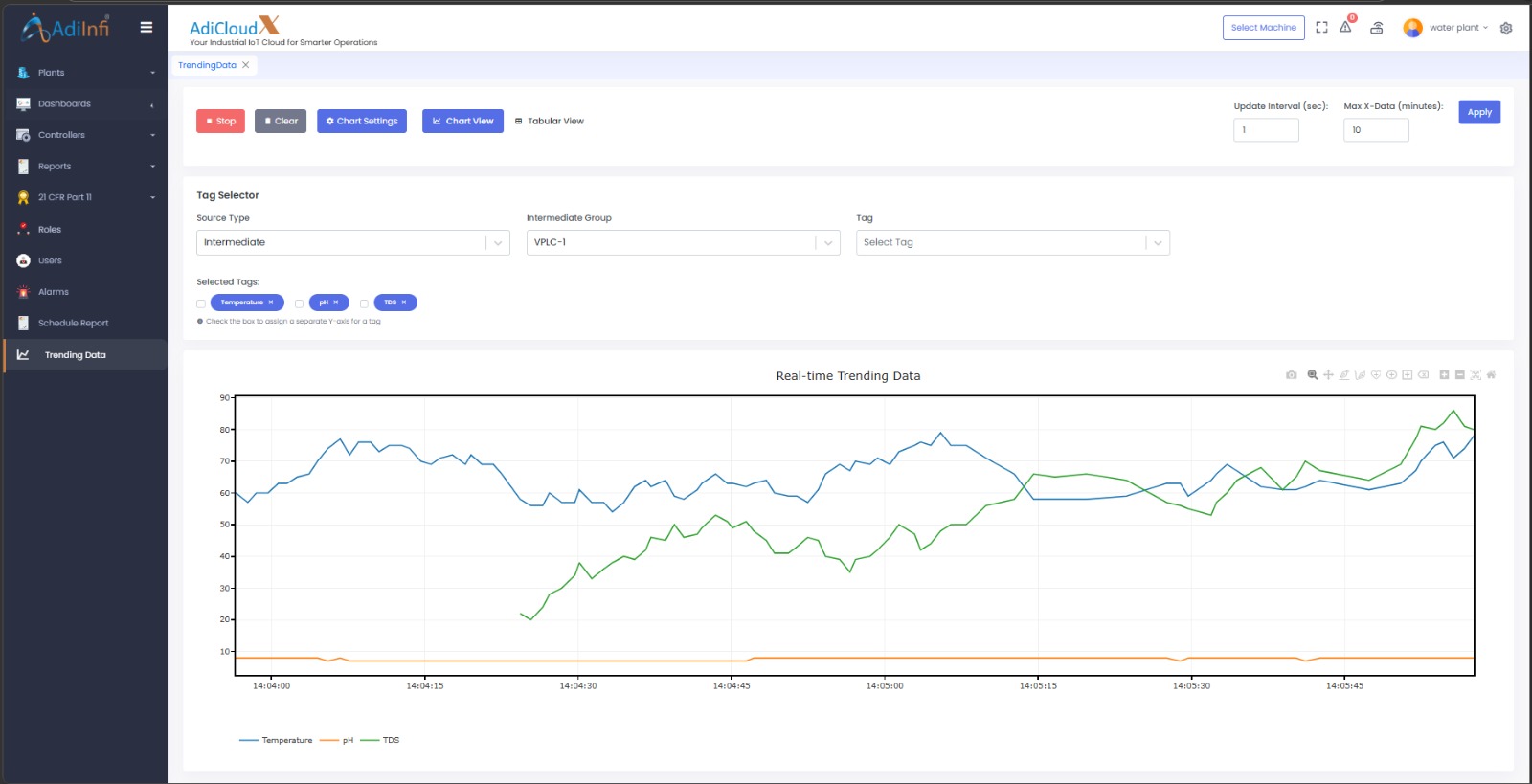Image resolution: width=1532 pixels, height=784 pixels.
Task: Click the Chart Settings button
Action: pos(362,122)
